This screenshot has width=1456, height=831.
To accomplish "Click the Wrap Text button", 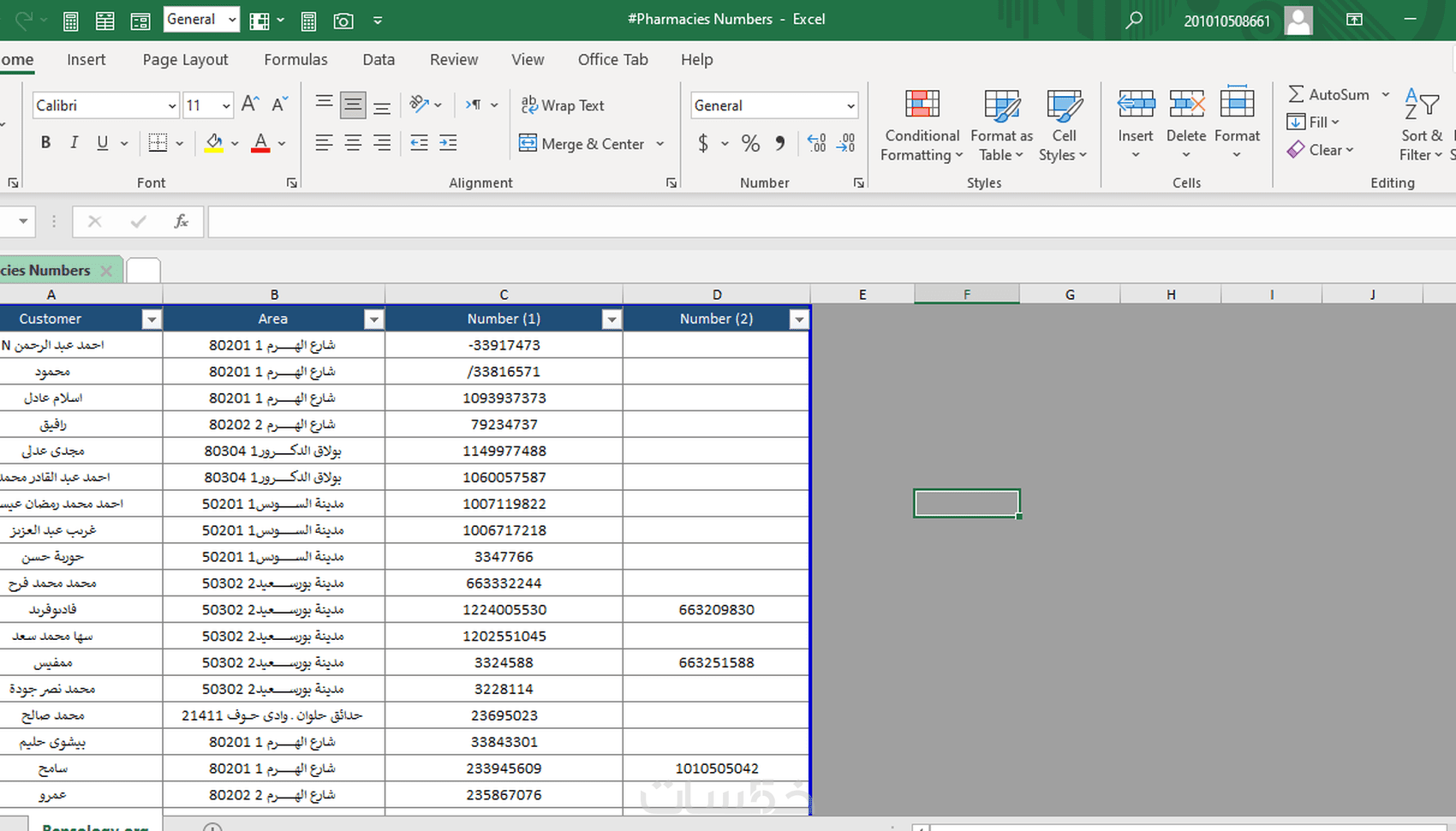I will pos(563,105).
